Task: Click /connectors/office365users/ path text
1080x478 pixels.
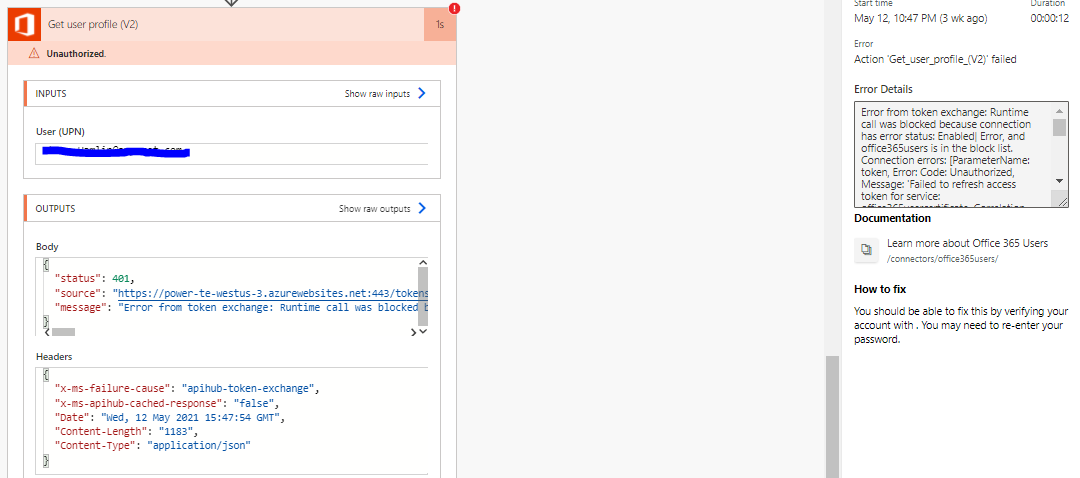Action: click(x=942, y=259)
